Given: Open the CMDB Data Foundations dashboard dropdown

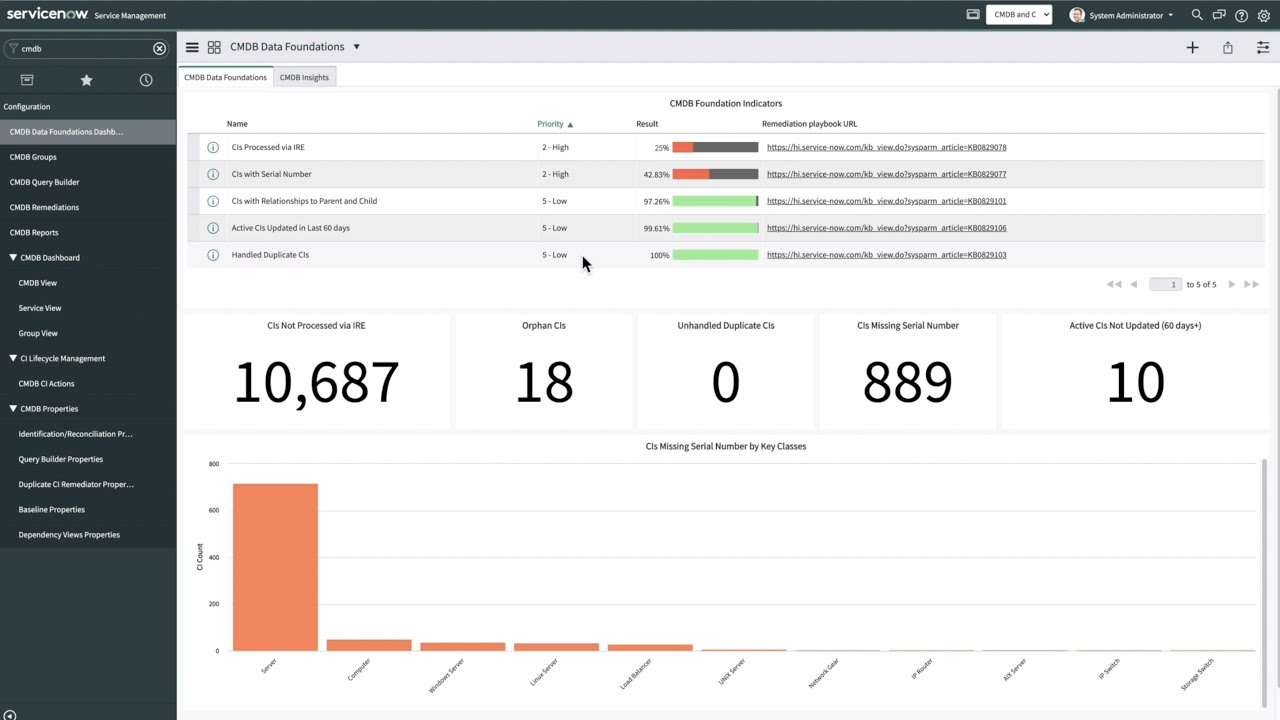Looking at the screenshot, I should pyautogui.click(x=356, y=46).
